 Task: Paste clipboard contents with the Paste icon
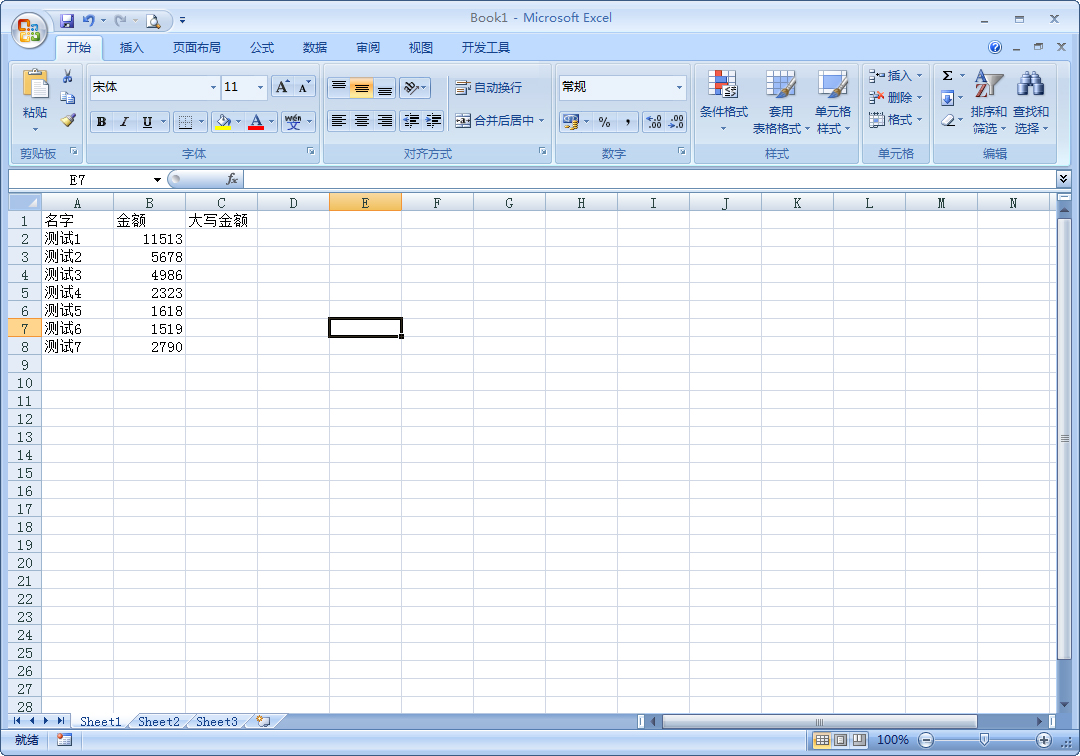coord(35,85)
